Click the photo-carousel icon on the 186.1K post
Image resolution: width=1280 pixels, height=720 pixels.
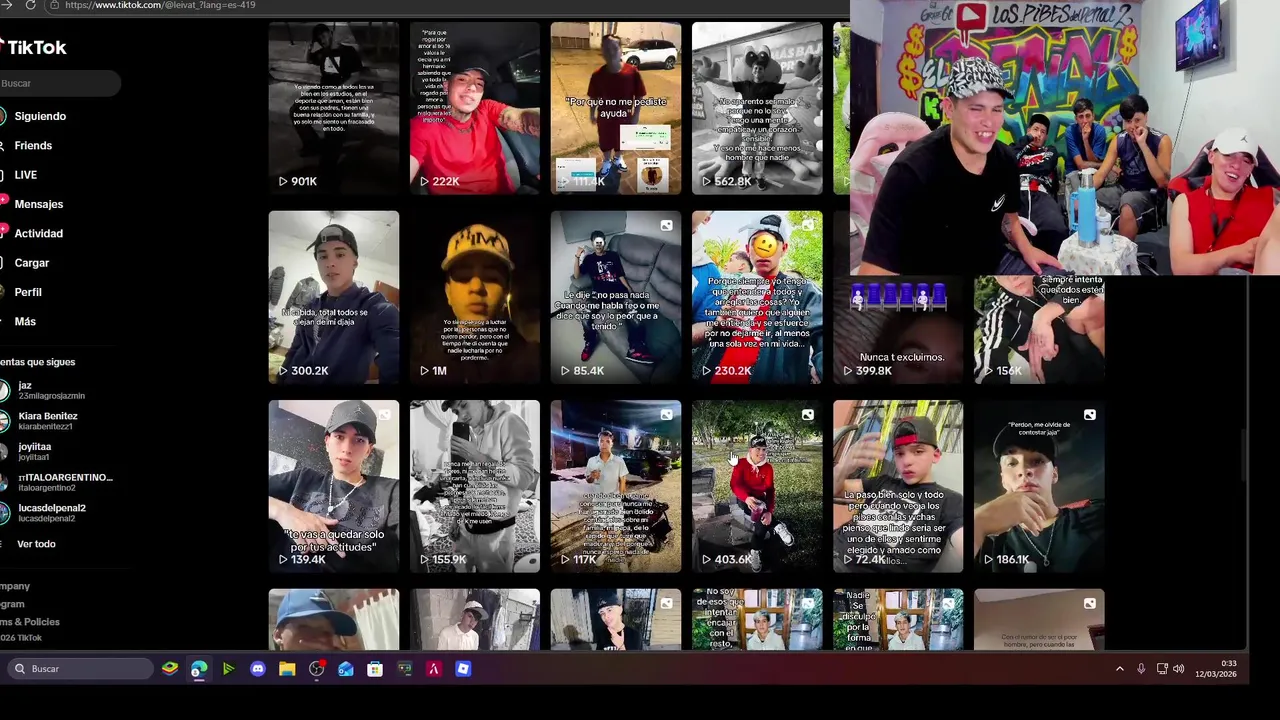1090,415
